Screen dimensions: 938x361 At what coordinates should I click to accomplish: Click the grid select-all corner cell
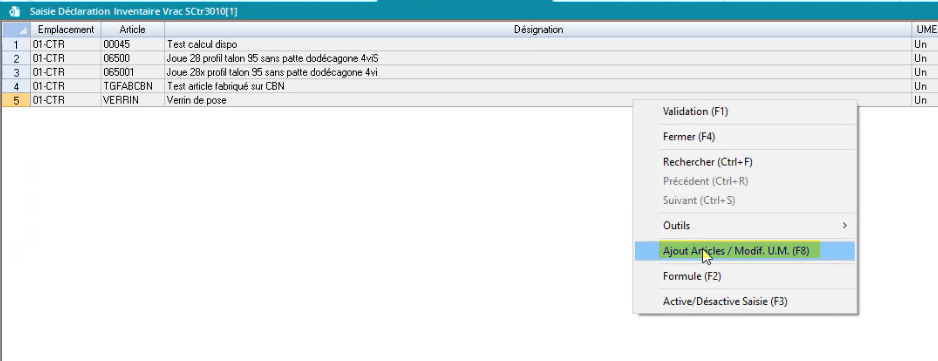click(16, 29)
